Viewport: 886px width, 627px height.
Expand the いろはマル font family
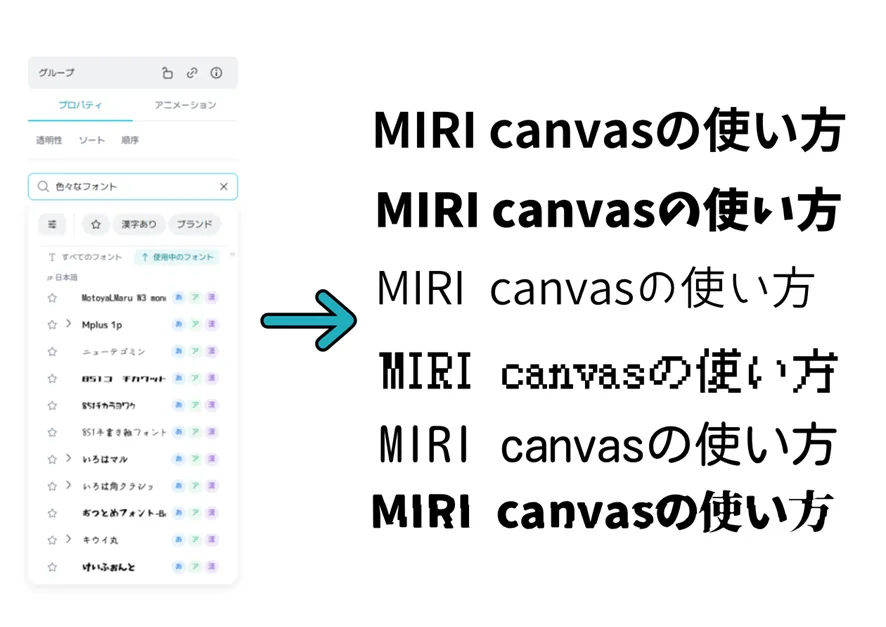pyautogui.click(x=68, y=458)
